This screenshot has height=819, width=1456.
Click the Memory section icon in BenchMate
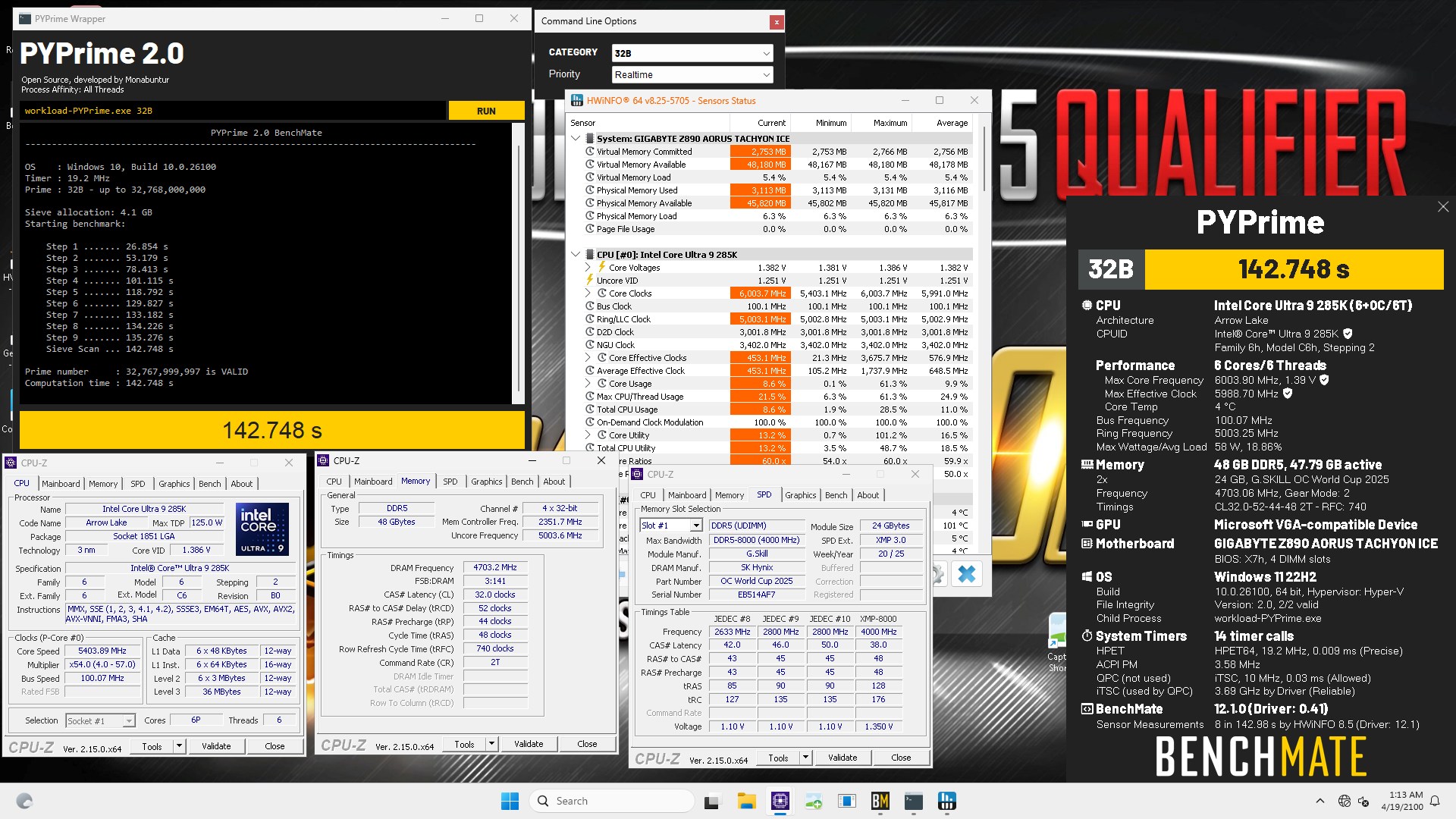click(1087, 465)
